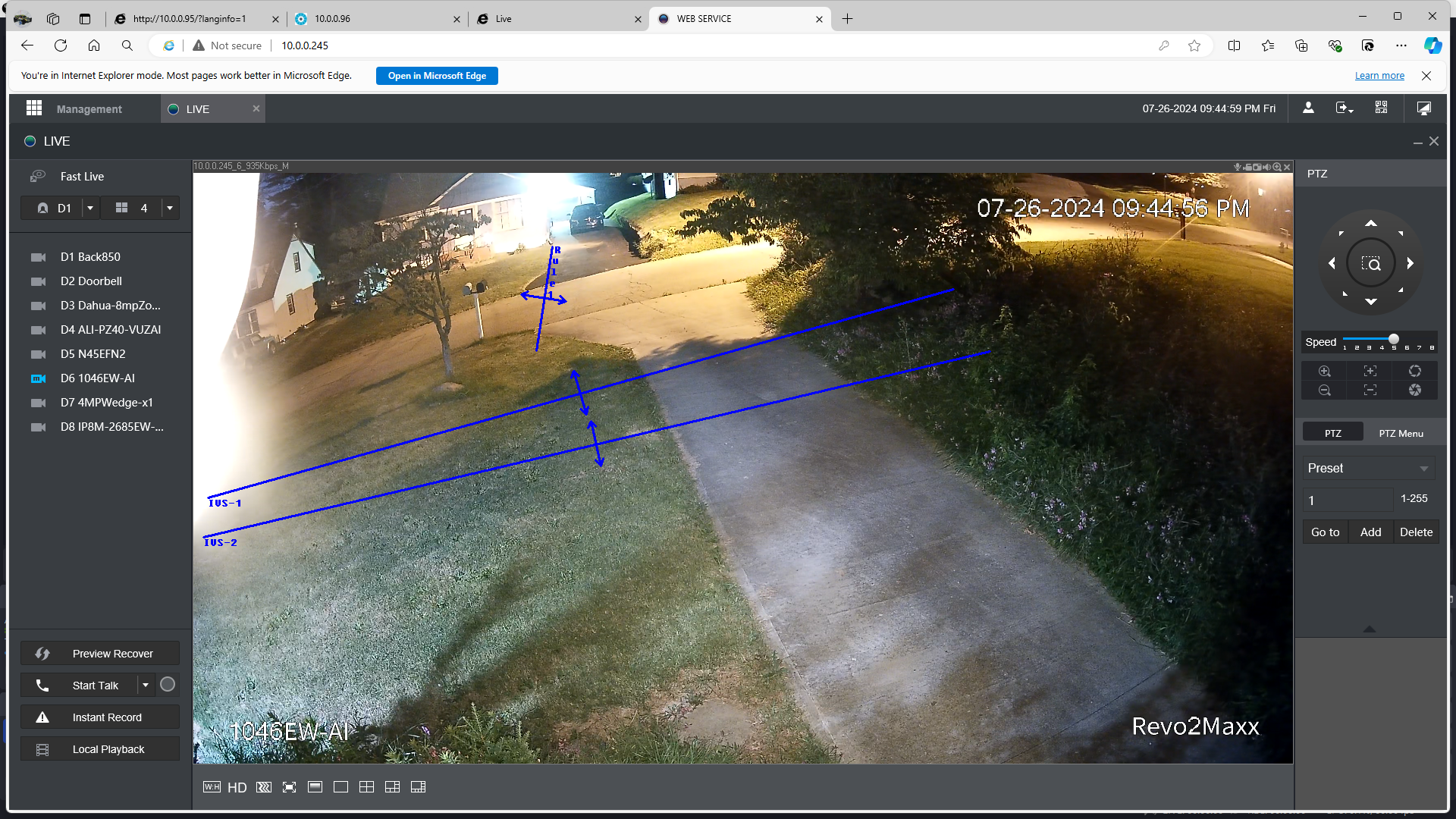Image resolution: width=1456 pixels, height=819 pixels.
Task: Switch to four-view split layout icon
Action: (366, 787)
